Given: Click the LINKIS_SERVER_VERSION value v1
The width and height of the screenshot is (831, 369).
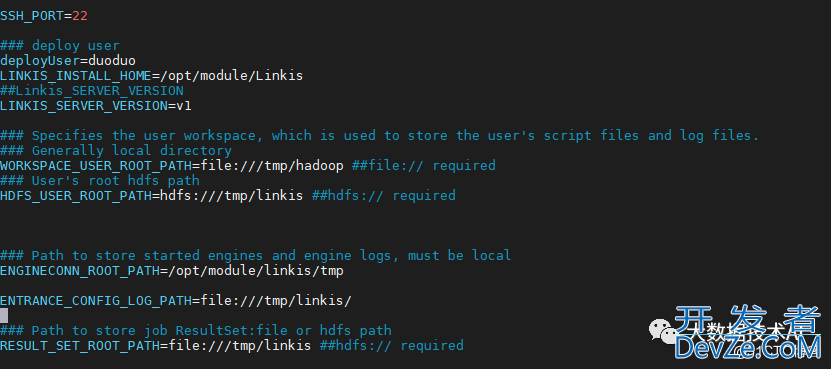Looking at the screenshot, I should tap(183, 106).
